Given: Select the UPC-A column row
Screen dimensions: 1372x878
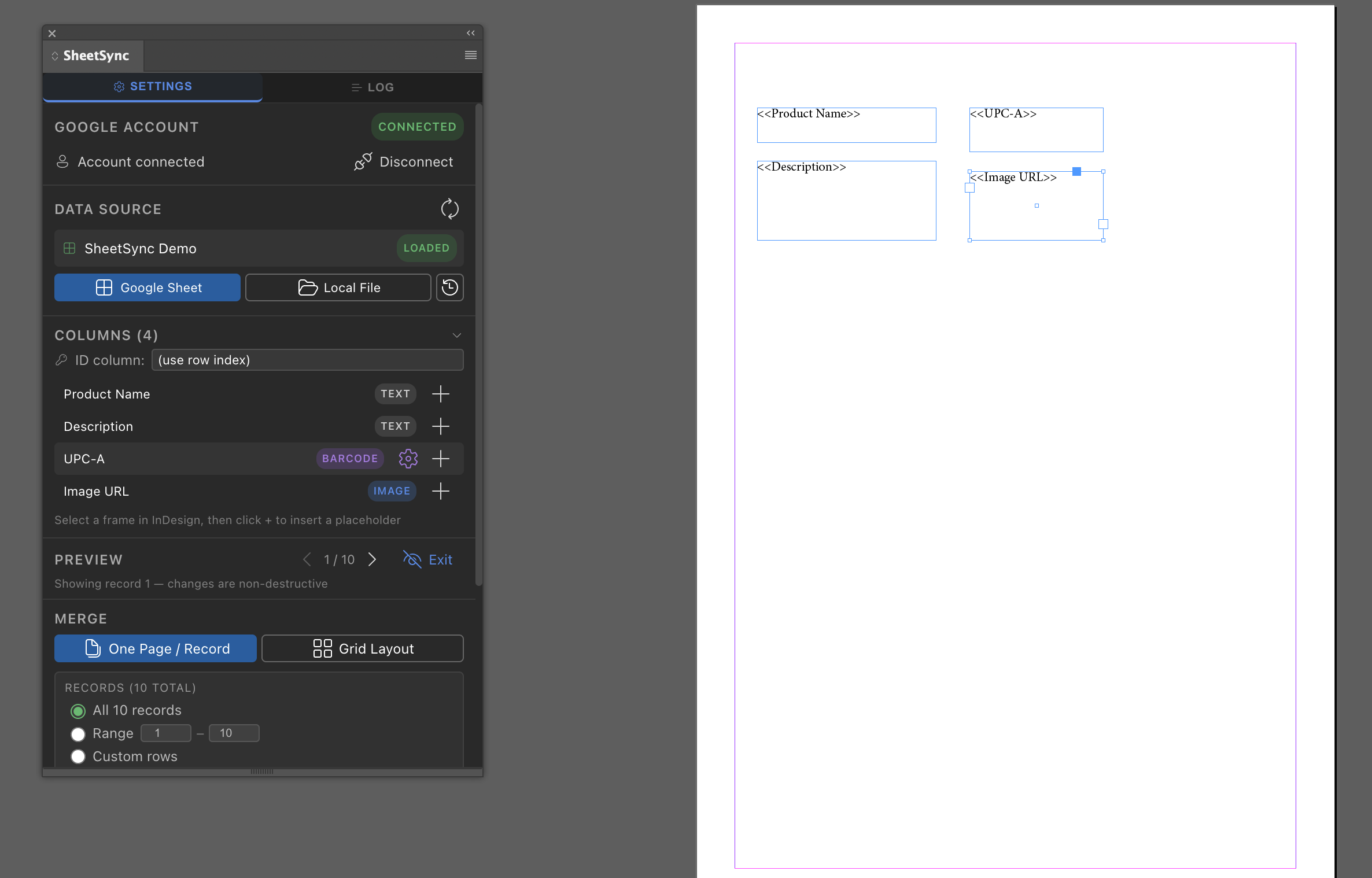Looking at the screenshot, I should 259,459.
